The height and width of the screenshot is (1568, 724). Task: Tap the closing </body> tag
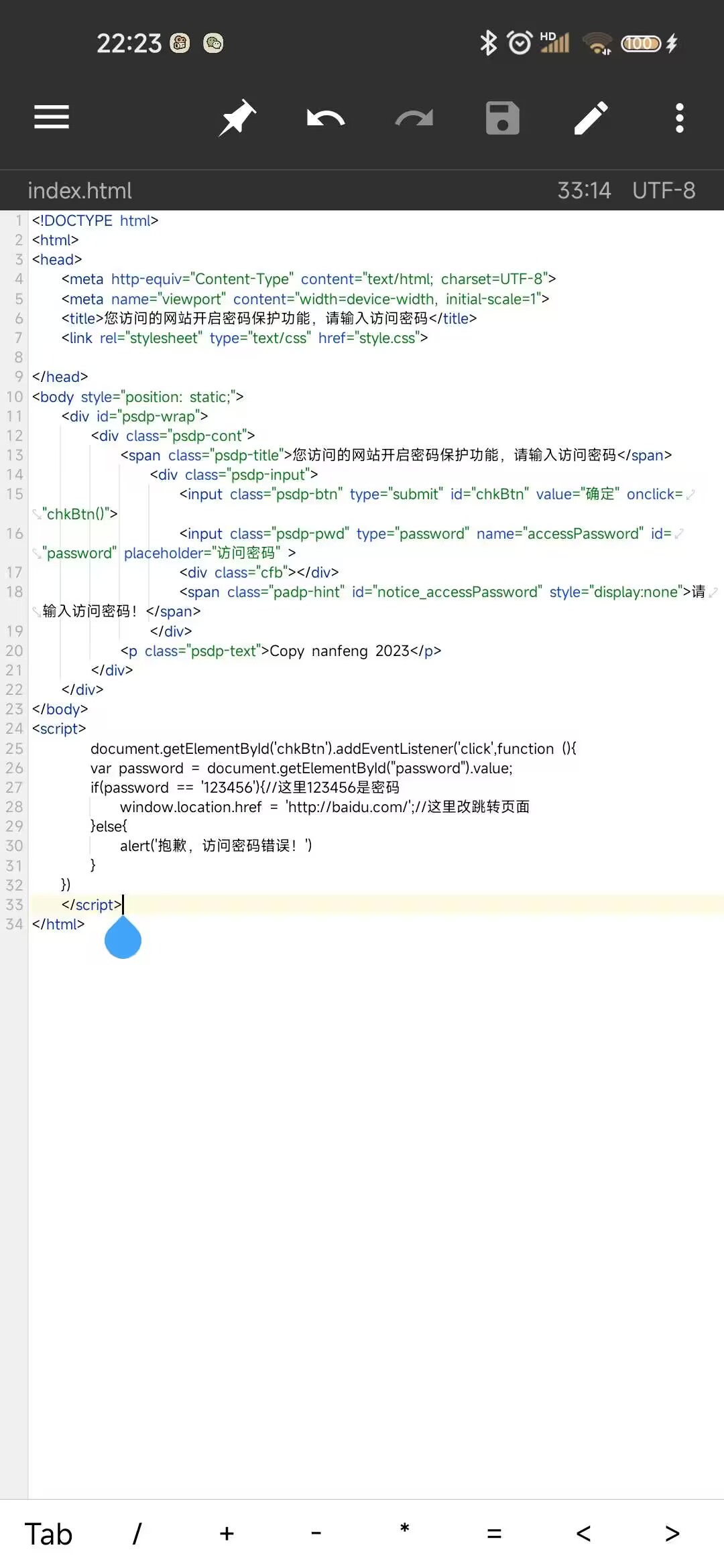click(60, 709)
